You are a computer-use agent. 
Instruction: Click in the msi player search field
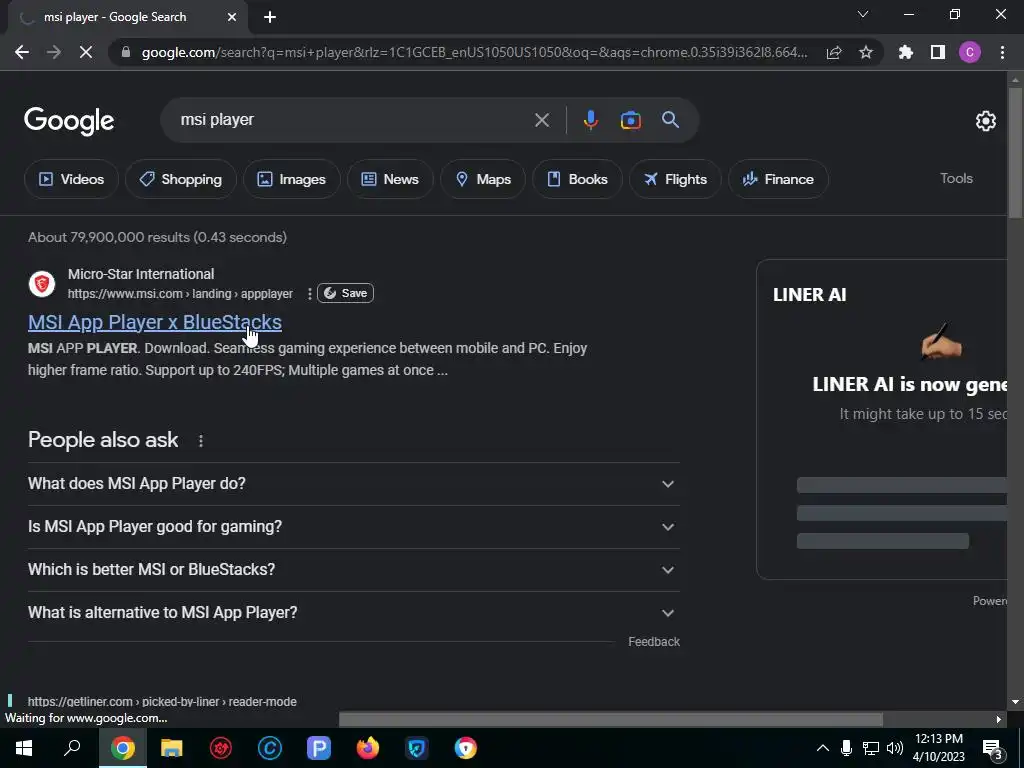click(x=353, y=120)
